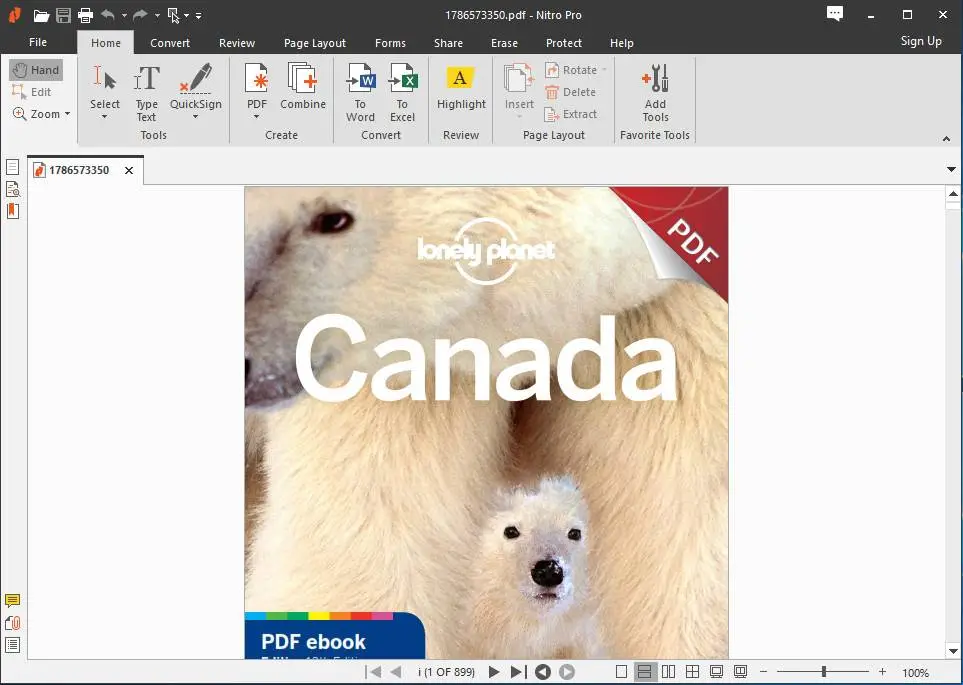Enable continuous page view layout
Image resolution: width=963 pixels, height=685 pixels.
tap(645, 671)
